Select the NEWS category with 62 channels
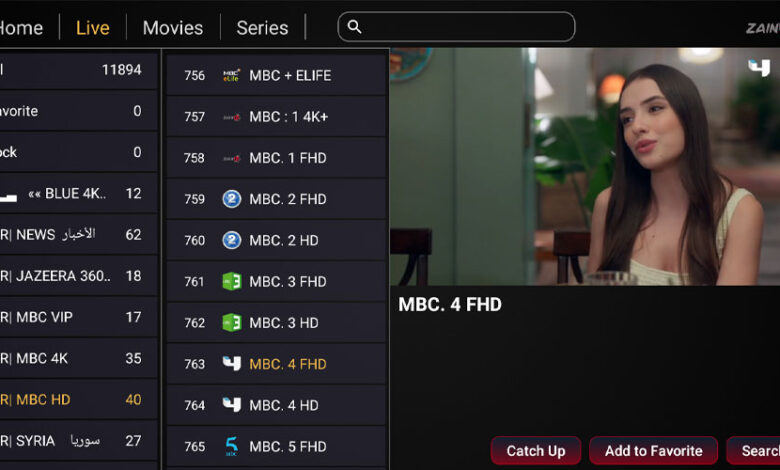780x470 pixels. pos(79,234)
